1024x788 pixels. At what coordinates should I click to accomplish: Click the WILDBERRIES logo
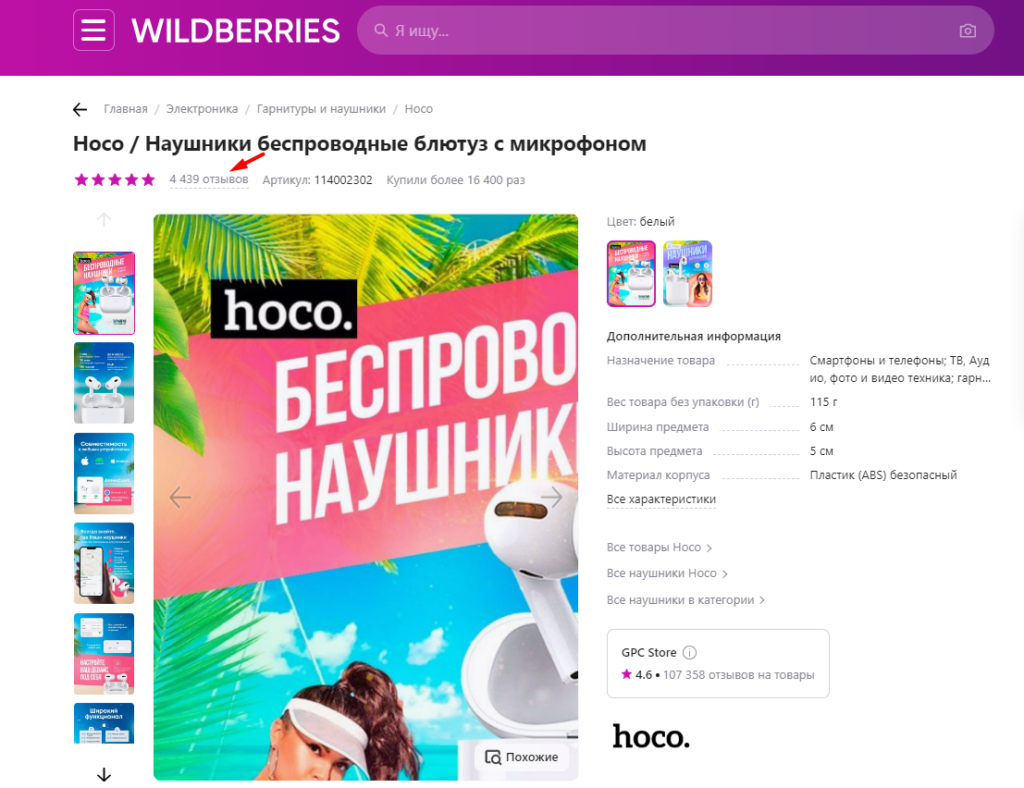[236, 31]
